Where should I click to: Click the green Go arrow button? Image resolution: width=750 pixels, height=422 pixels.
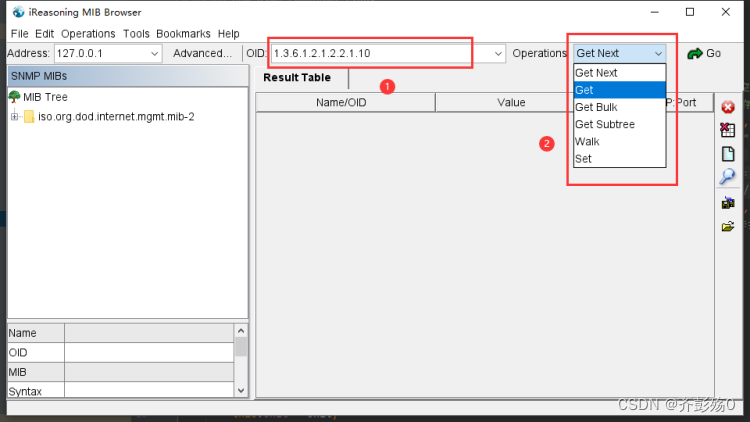[x=704, y=53]
